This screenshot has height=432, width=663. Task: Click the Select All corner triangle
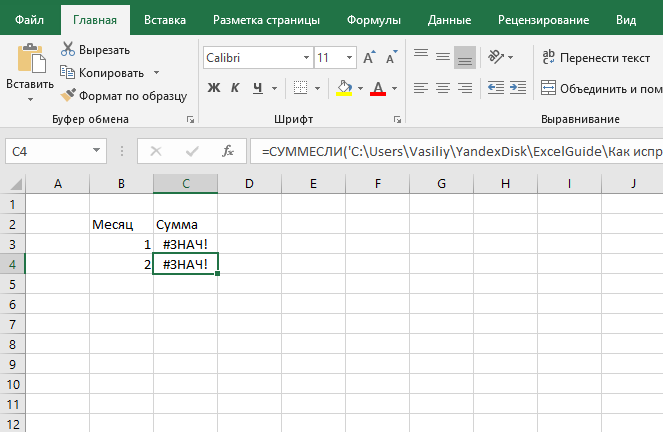pos(16,184)
